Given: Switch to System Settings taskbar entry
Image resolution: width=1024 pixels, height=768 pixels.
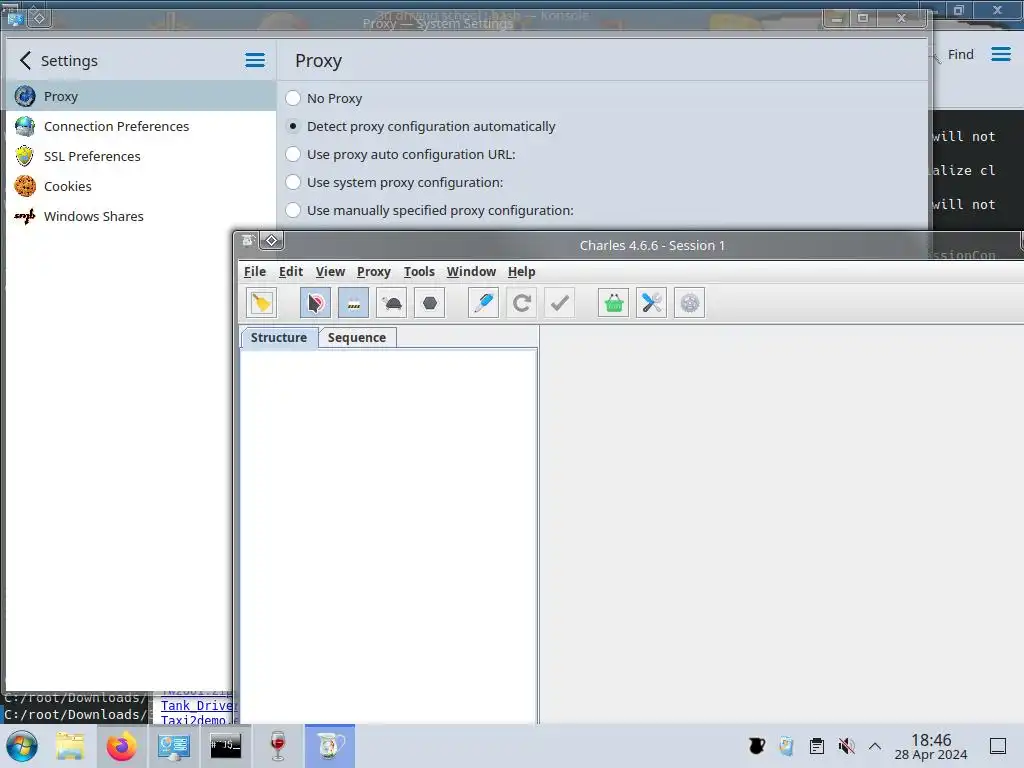Looking at the screenshot, I should 174,746.
